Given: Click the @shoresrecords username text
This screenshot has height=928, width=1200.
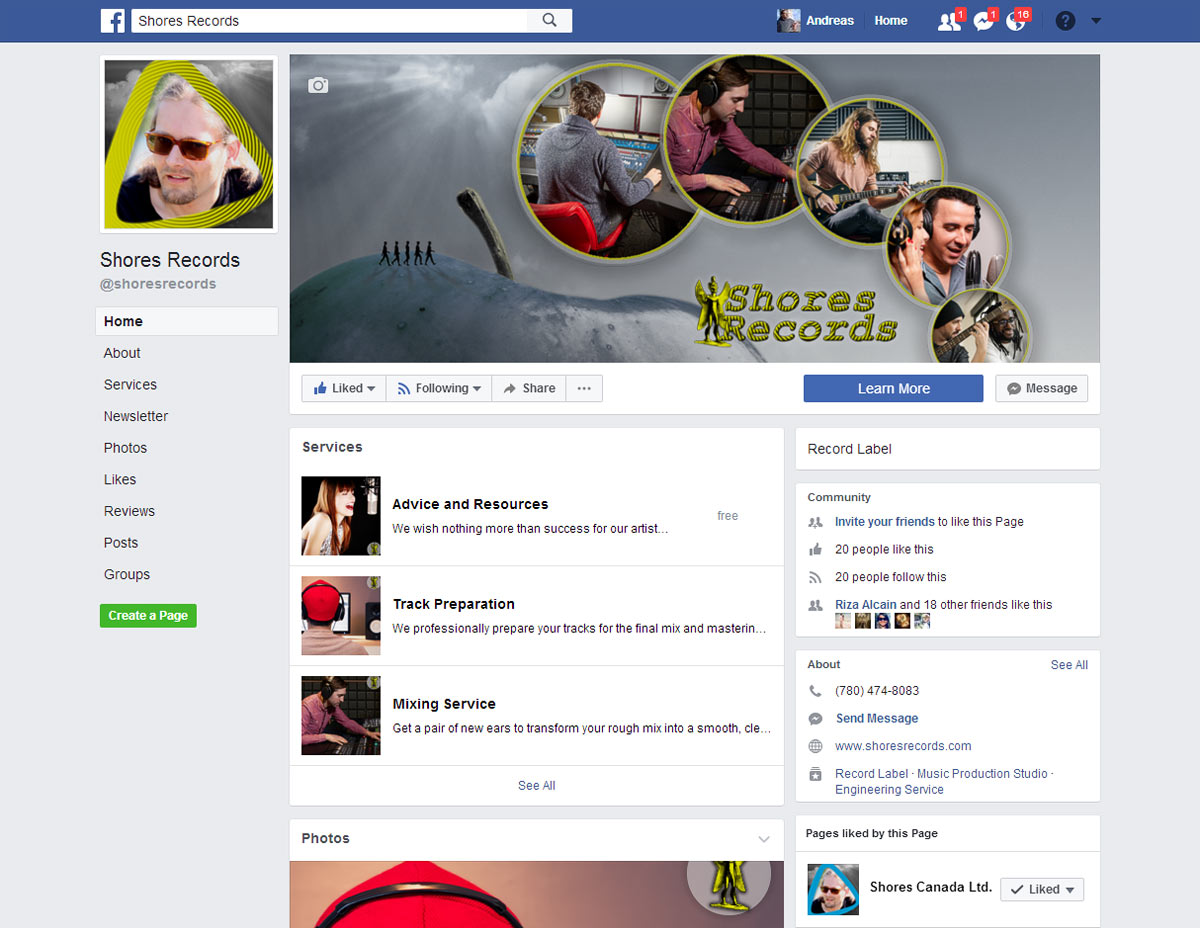Looking at the screenshot, I should (x=158, y=284).
